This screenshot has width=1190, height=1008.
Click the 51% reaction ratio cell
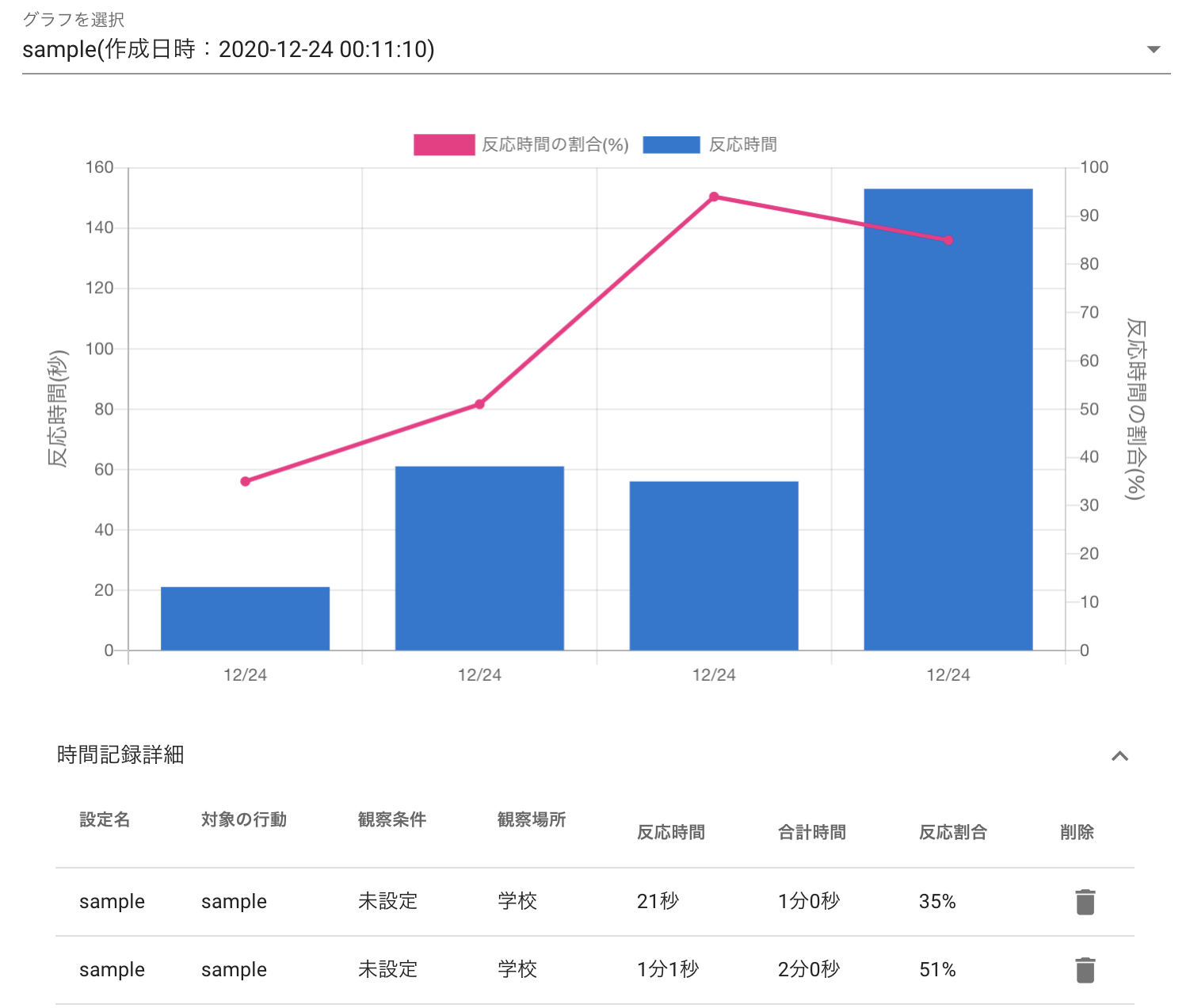[937, 969]
